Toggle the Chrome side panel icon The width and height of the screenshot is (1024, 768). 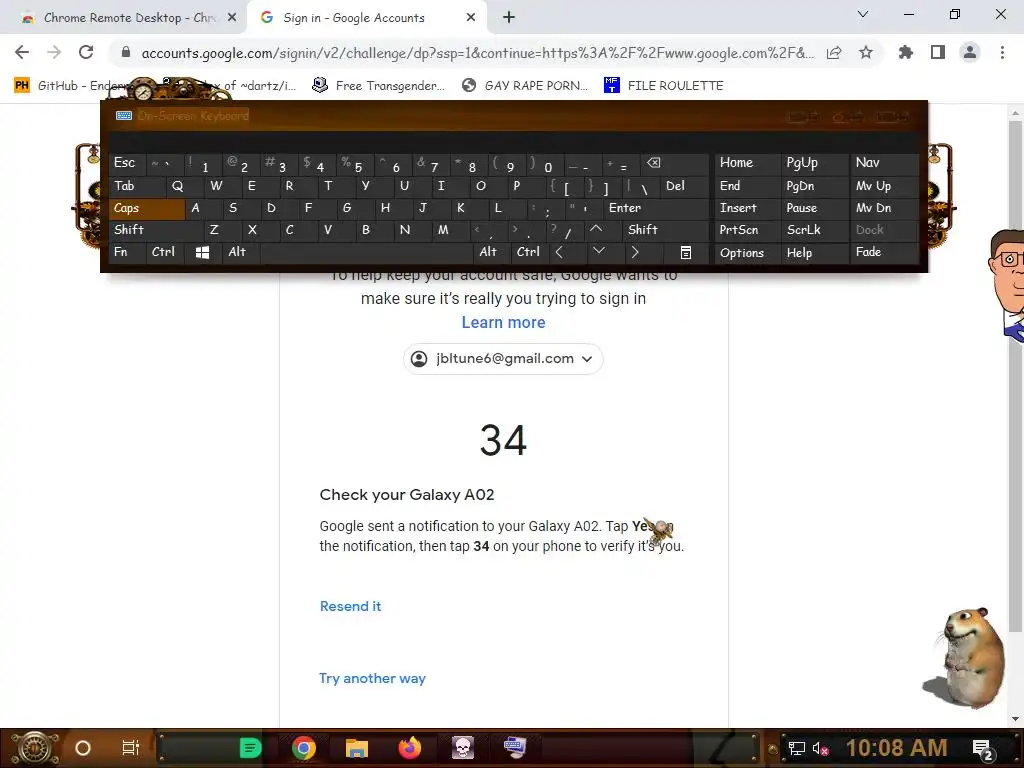point(938,52)
